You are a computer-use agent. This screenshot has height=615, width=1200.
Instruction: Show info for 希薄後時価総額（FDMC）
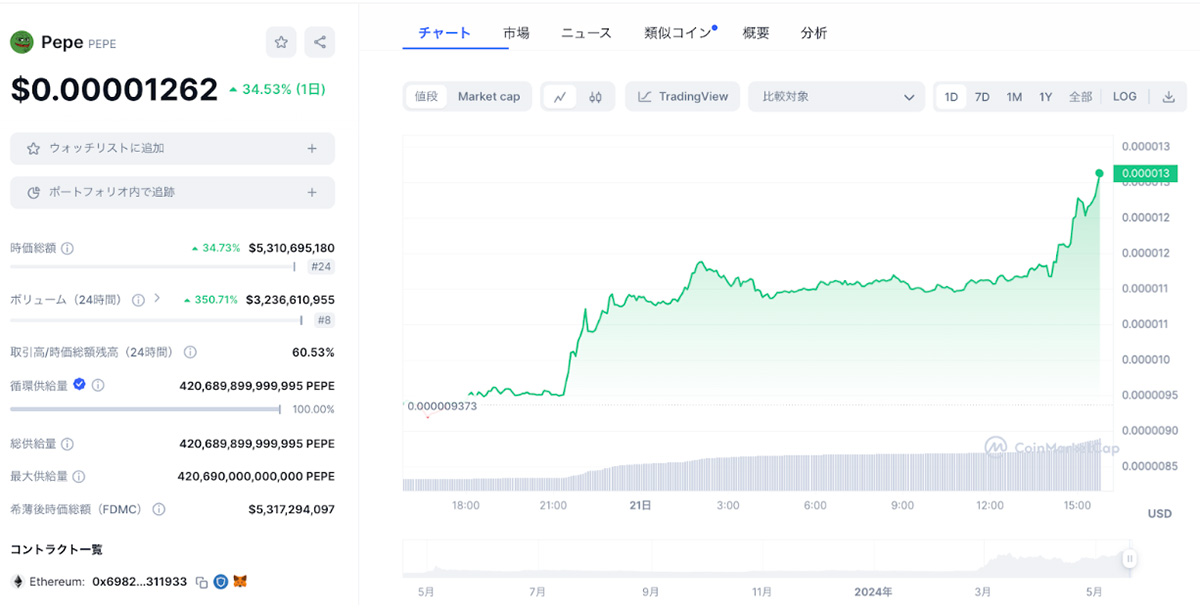158,509
